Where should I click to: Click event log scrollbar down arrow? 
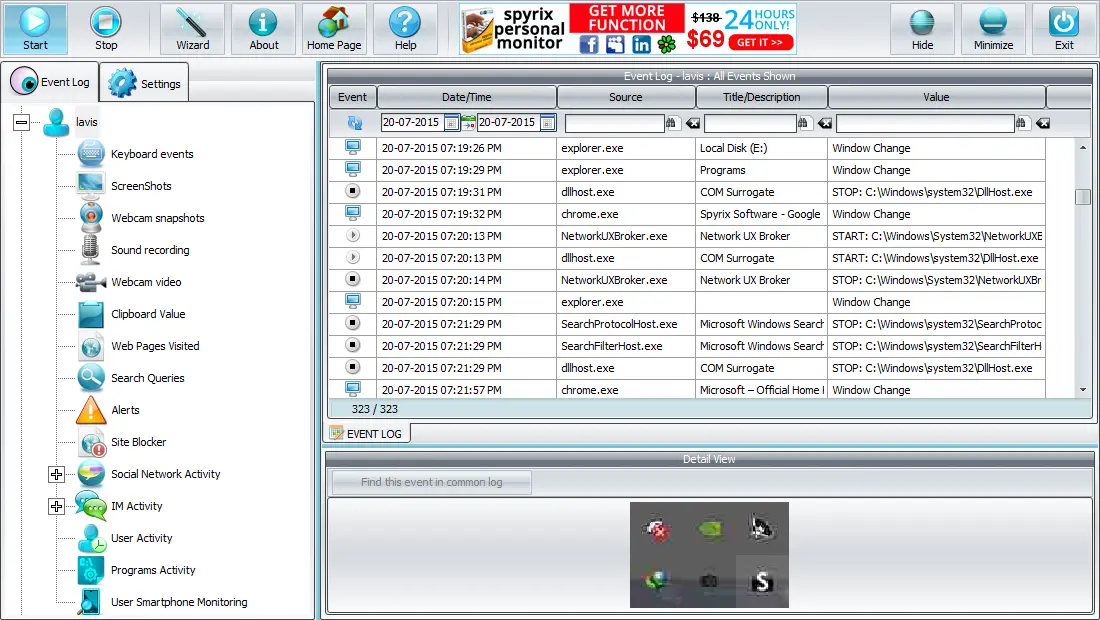pos(1082,390)
